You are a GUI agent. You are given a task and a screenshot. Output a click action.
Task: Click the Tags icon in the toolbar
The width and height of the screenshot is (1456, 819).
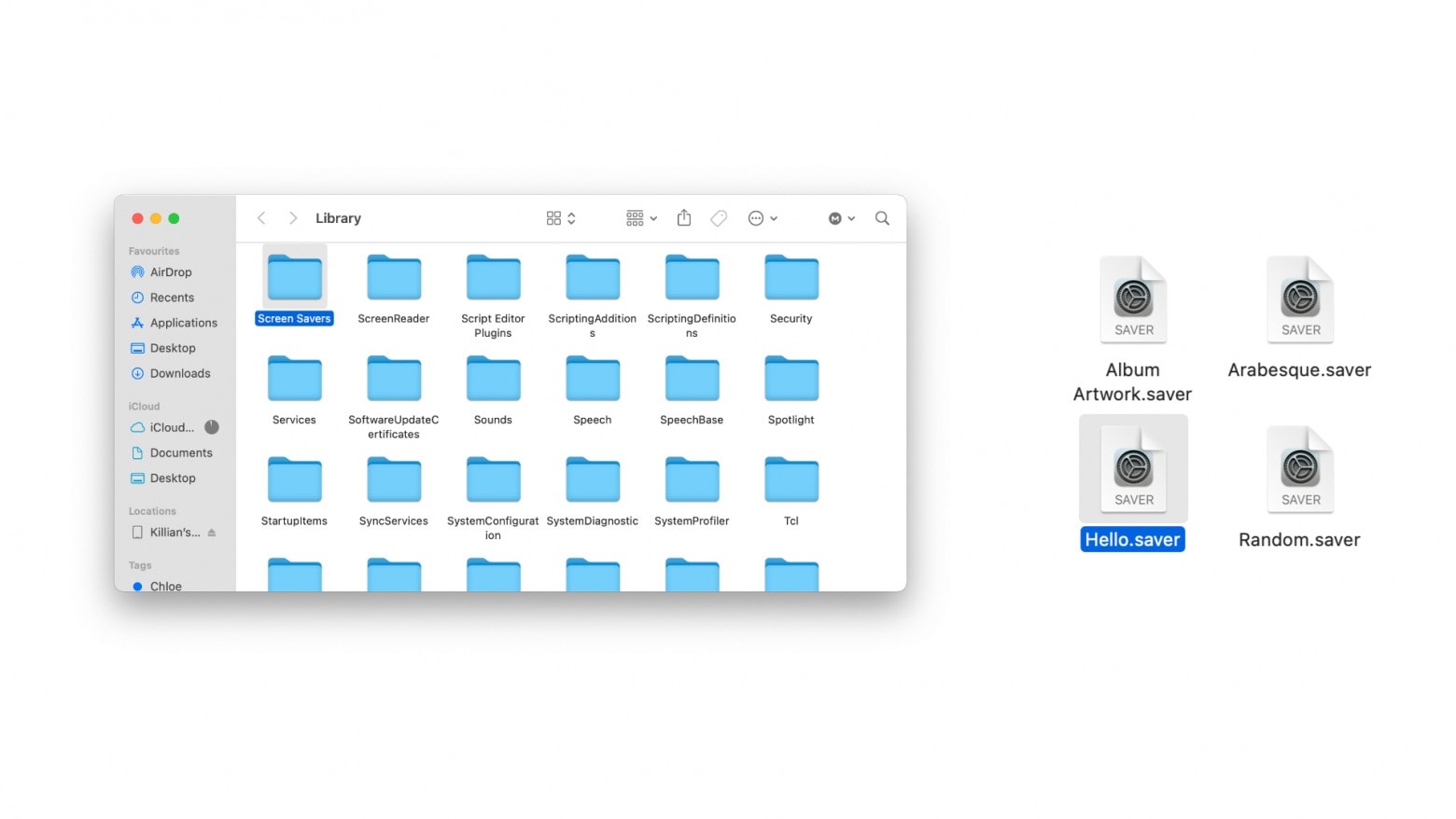point(719,217)
